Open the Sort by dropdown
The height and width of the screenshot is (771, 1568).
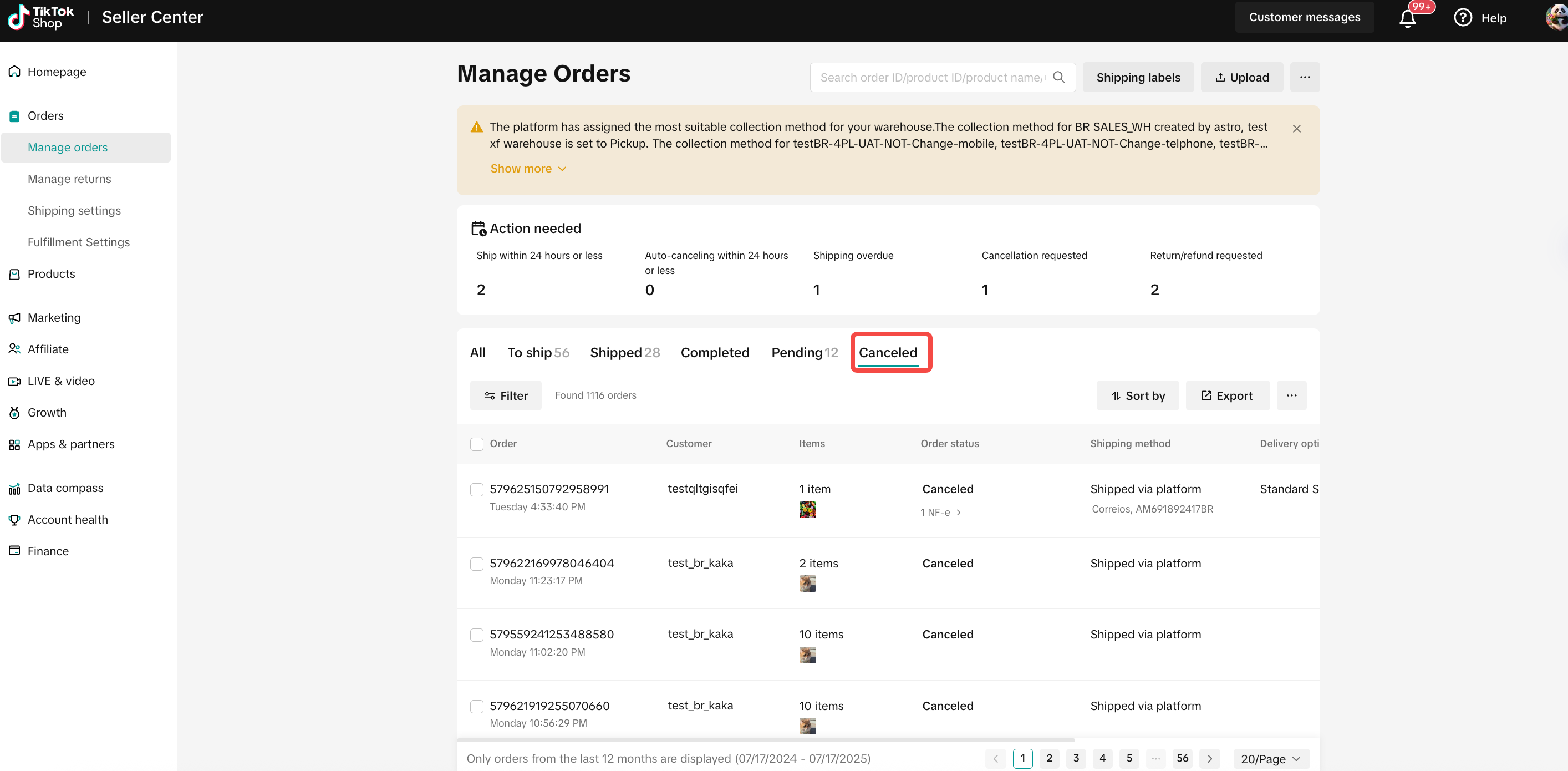[x=1138, y=396]
